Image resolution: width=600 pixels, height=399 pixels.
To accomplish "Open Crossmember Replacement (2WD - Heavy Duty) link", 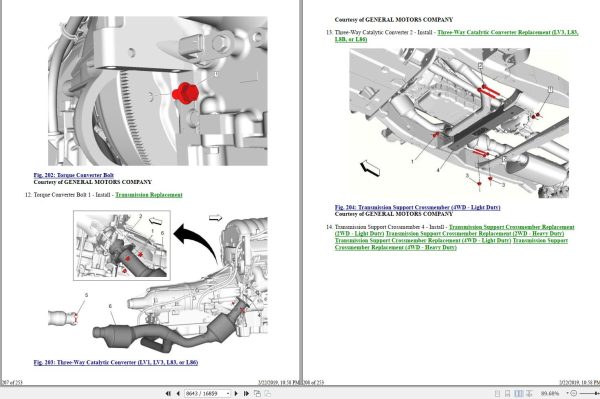I will tap(474, 234).
